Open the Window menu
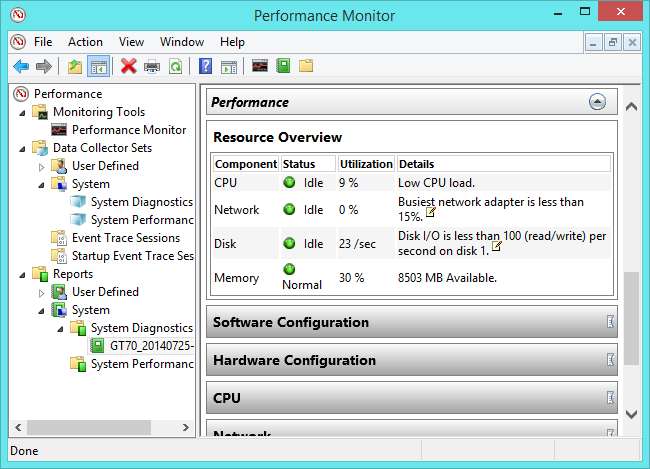This screenshot has width=650, height=469. [182, 42]
